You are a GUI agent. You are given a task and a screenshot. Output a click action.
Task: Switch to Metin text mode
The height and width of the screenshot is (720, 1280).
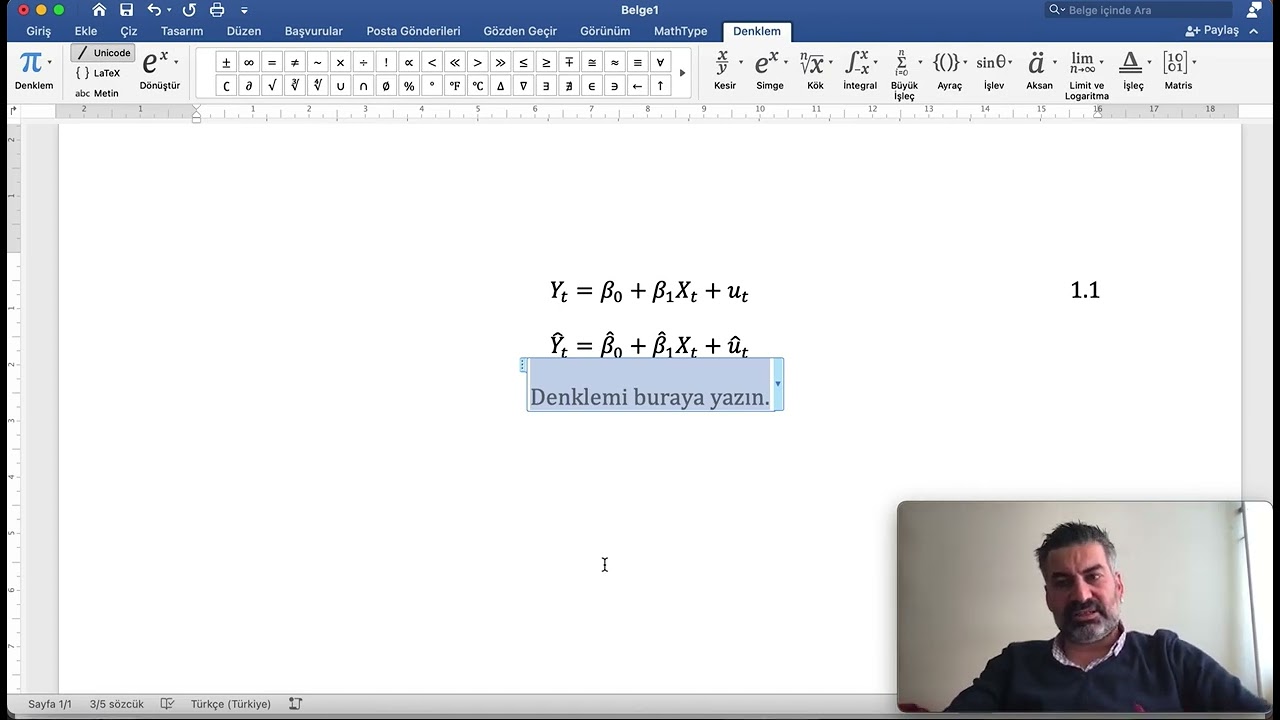click(x=97, y=93)
